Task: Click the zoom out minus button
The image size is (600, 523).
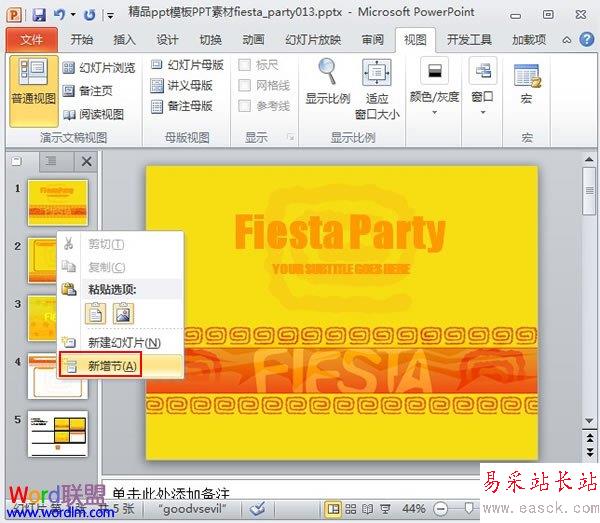Action: click(x=440, y=509)
